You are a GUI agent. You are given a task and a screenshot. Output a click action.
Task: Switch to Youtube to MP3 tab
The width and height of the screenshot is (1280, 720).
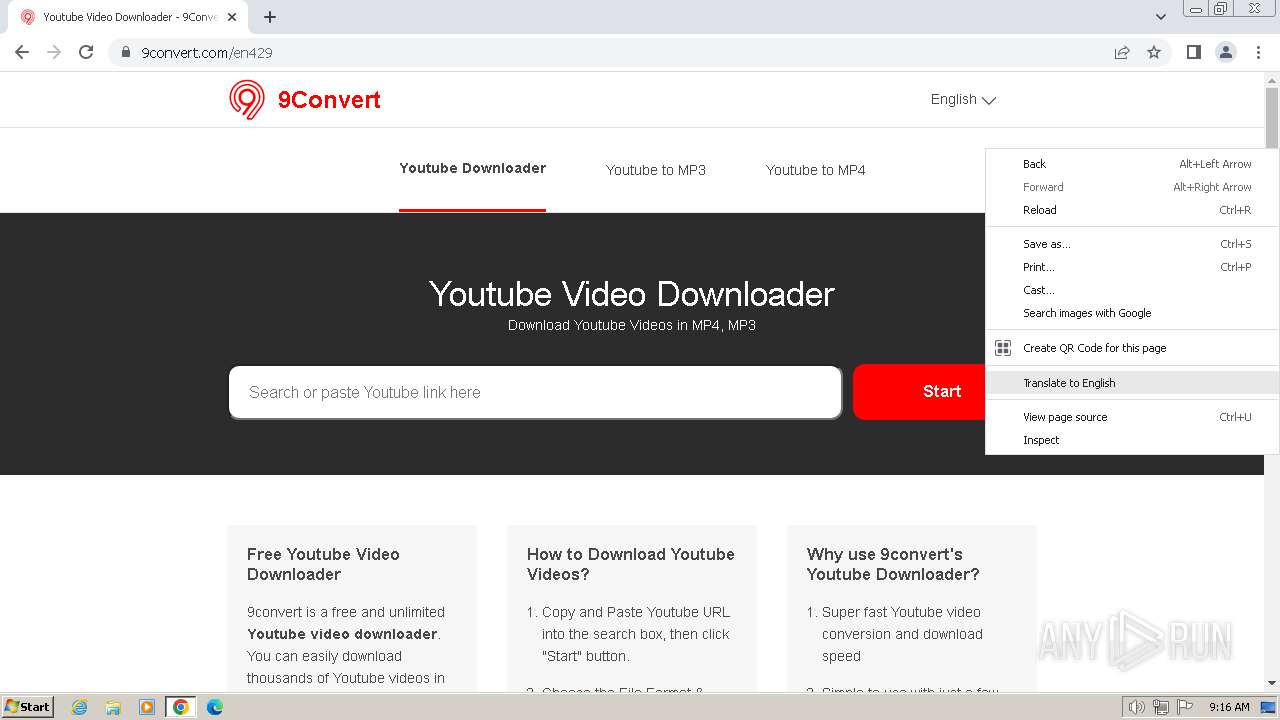656,170
